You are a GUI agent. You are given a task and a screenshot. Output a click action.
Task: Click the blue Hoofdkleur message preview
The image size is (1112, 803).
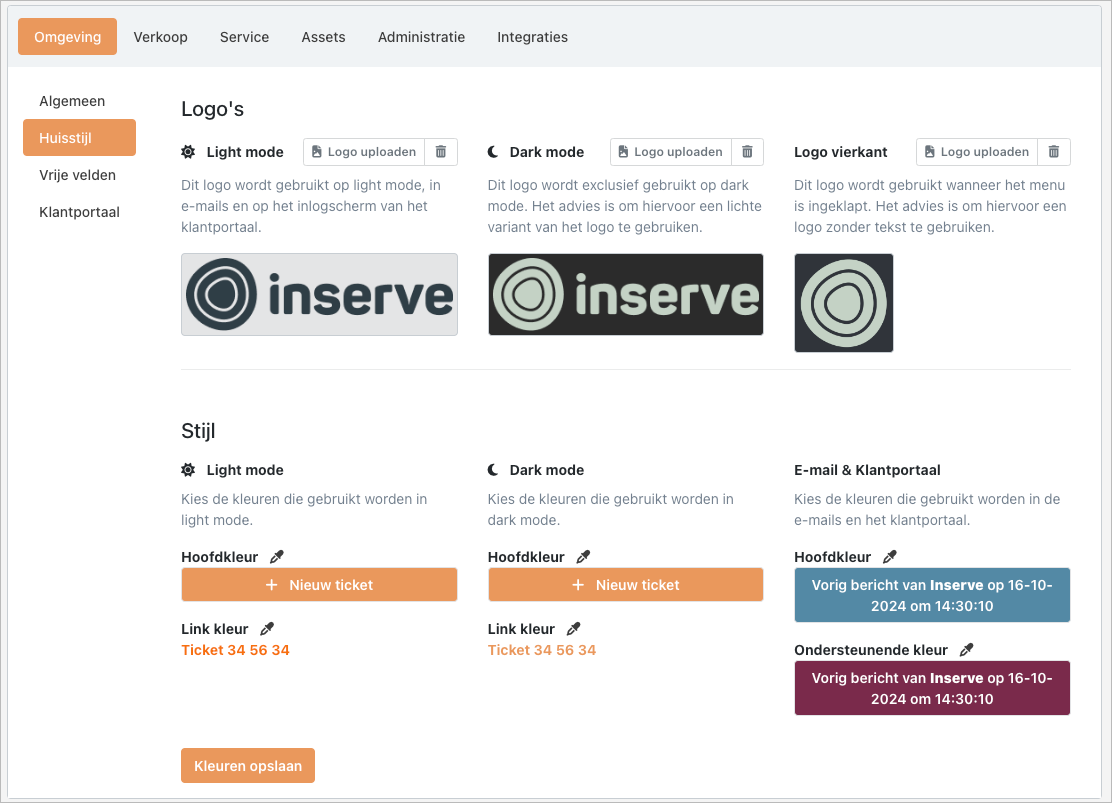point(932,595)
